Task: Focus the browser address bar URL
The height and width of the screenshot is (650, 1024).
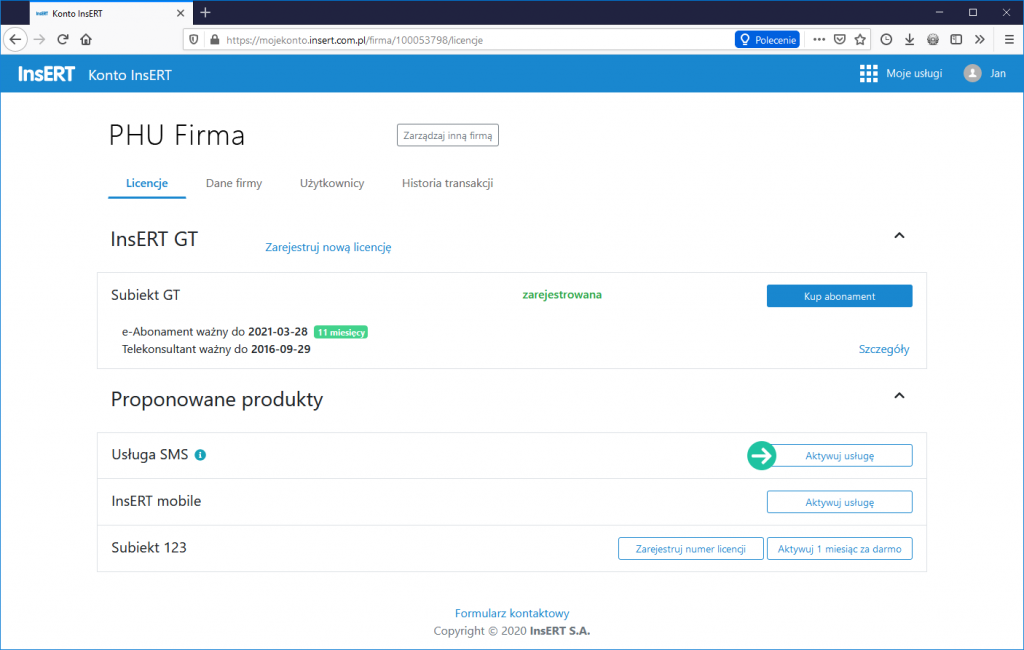Action: 354,40
